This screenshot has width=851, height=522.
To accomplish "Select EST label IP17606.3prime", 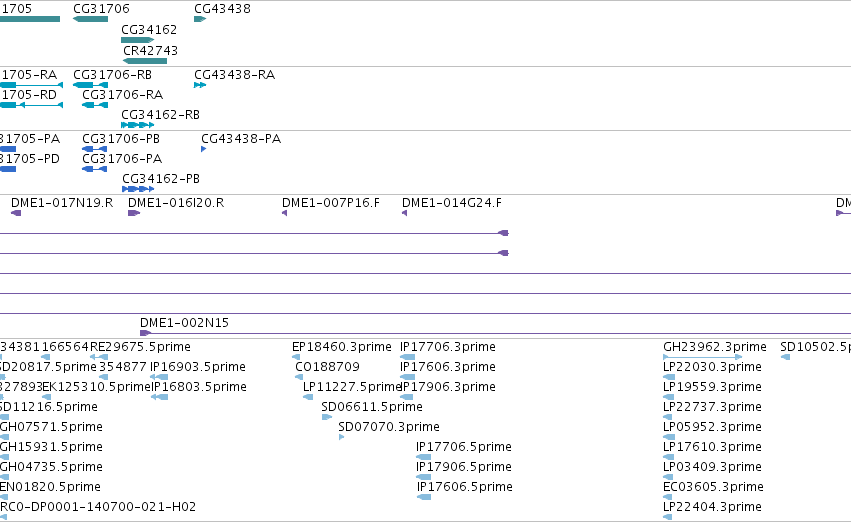I will (x=448, y=366).
